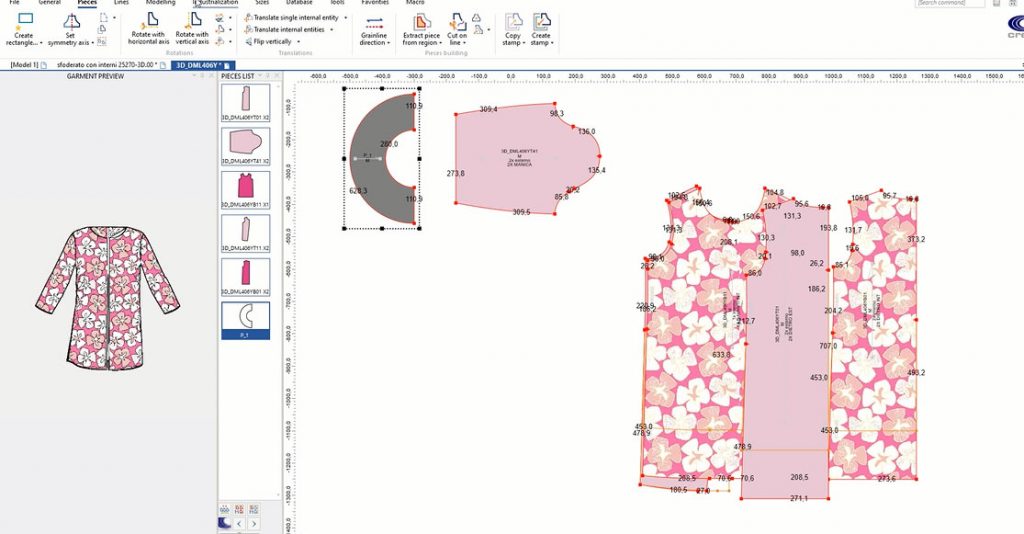Screen dimensions: 1024x534
Task: Click the floral jacket in Garment Preview
Action: (107, 298)
